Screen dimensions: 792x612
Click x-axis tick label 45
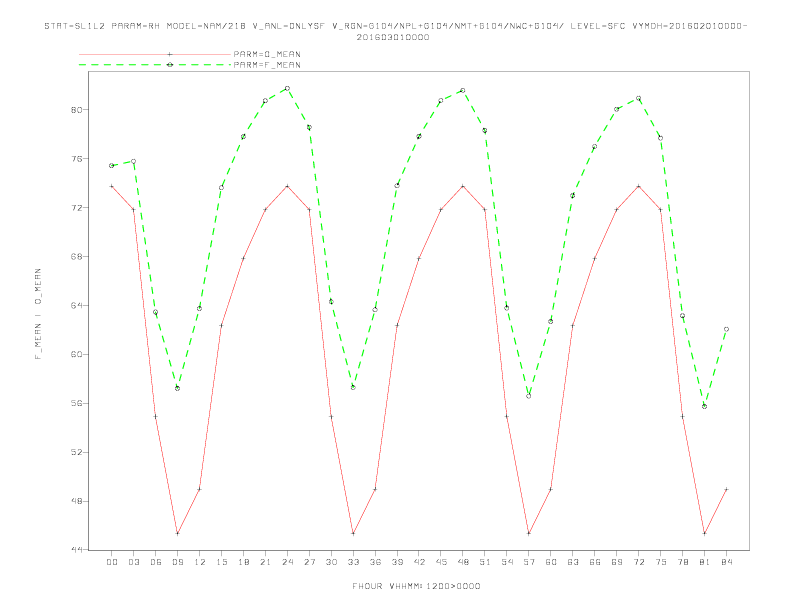tap(441, 562)
